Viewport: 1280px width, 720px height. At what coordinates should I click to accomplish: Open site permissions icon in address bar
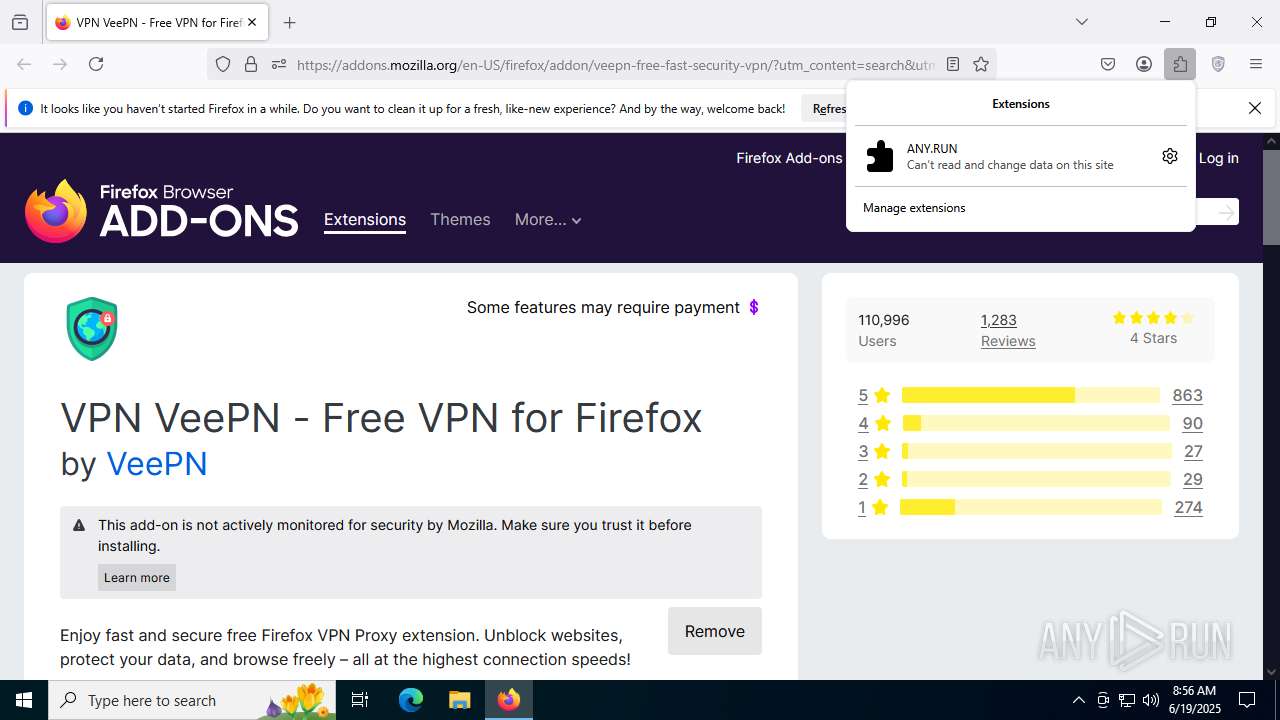click(279, 64)
